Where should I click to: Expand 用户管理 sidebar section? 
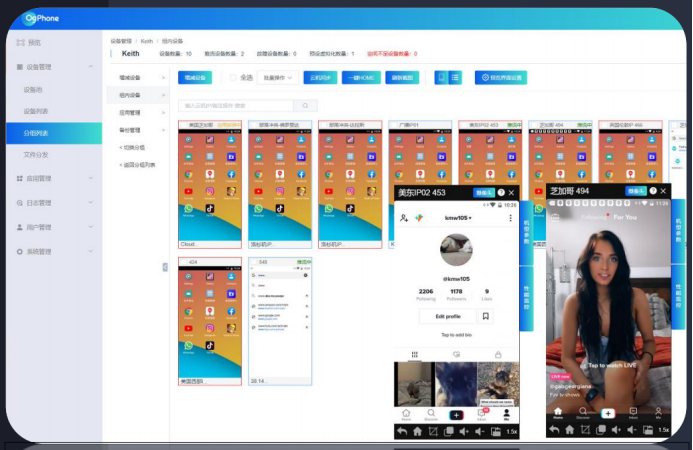(91, 227)
